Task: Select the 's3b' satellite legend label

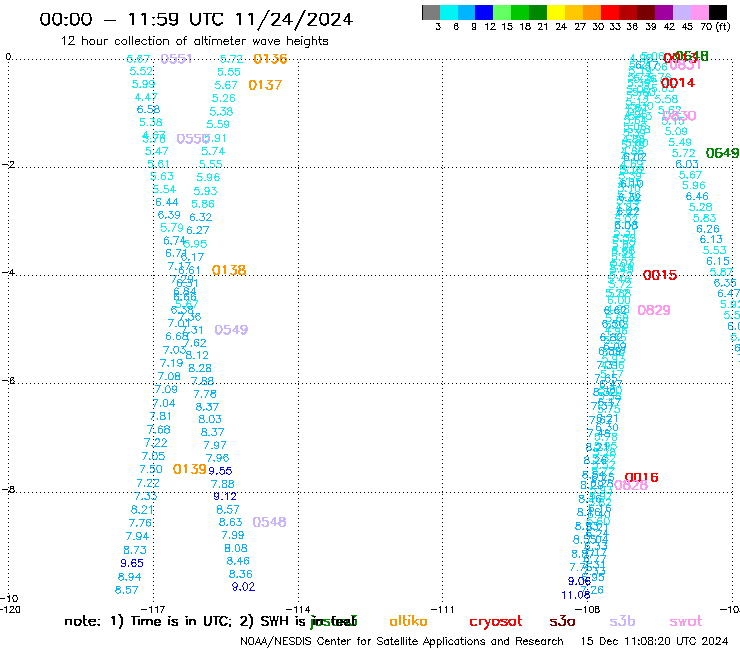Action: 622,621
